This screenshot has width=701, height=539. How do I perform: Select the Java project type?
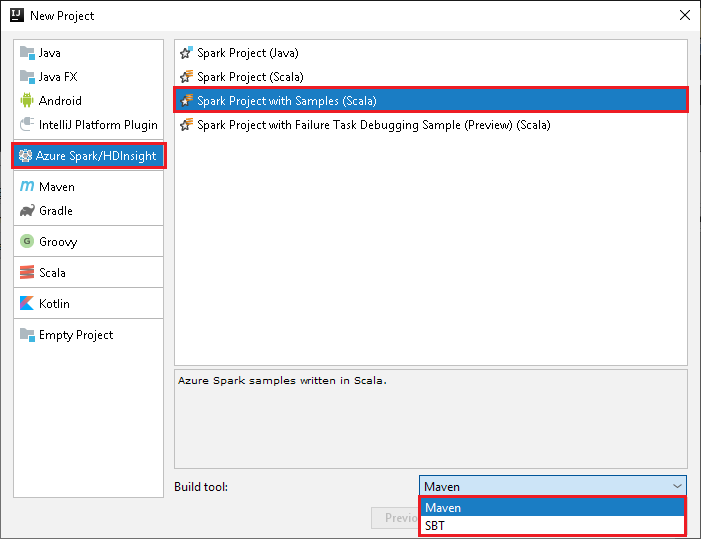pos(89,53)
